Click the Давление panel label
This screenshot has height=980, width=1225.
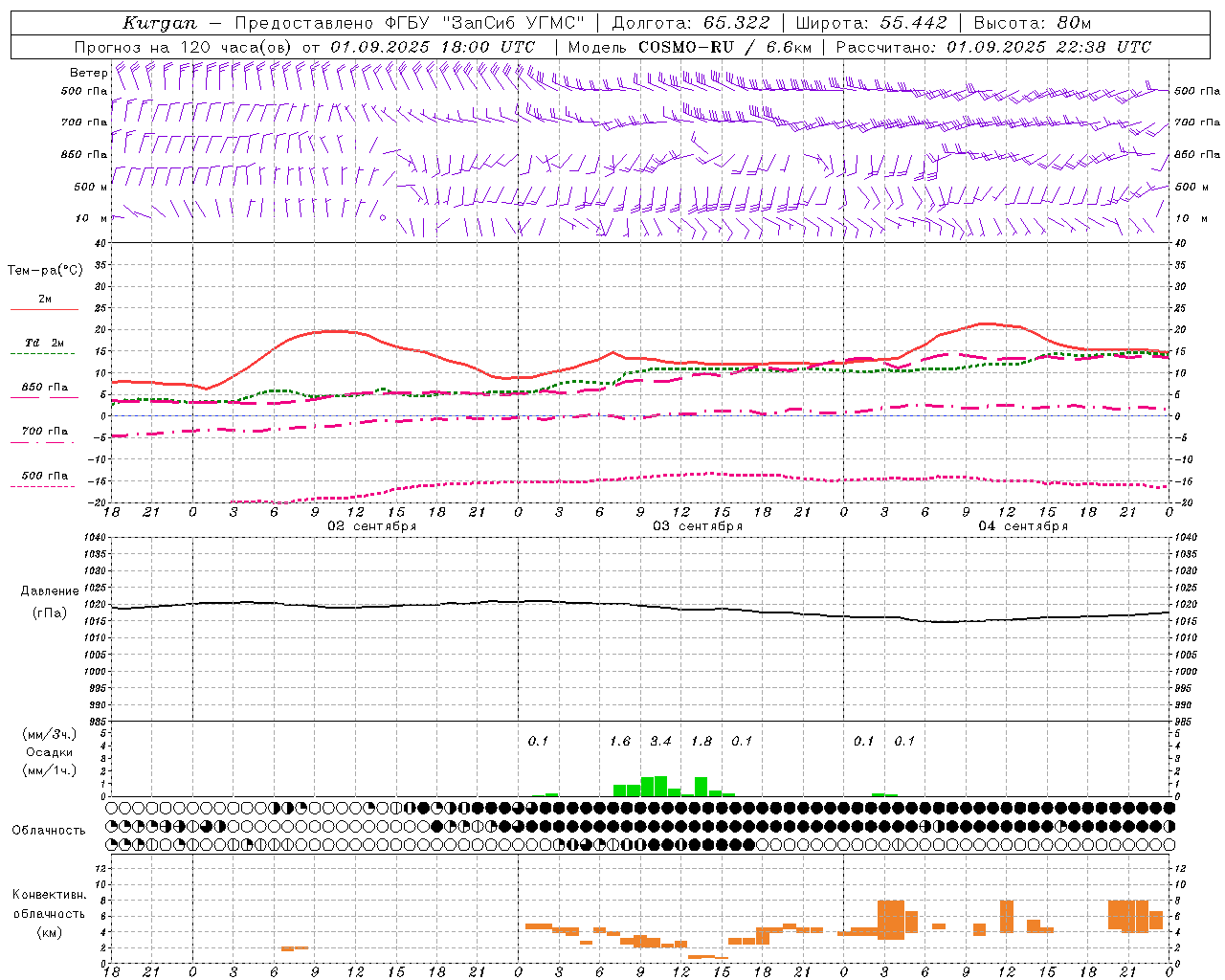click(50, 591)
